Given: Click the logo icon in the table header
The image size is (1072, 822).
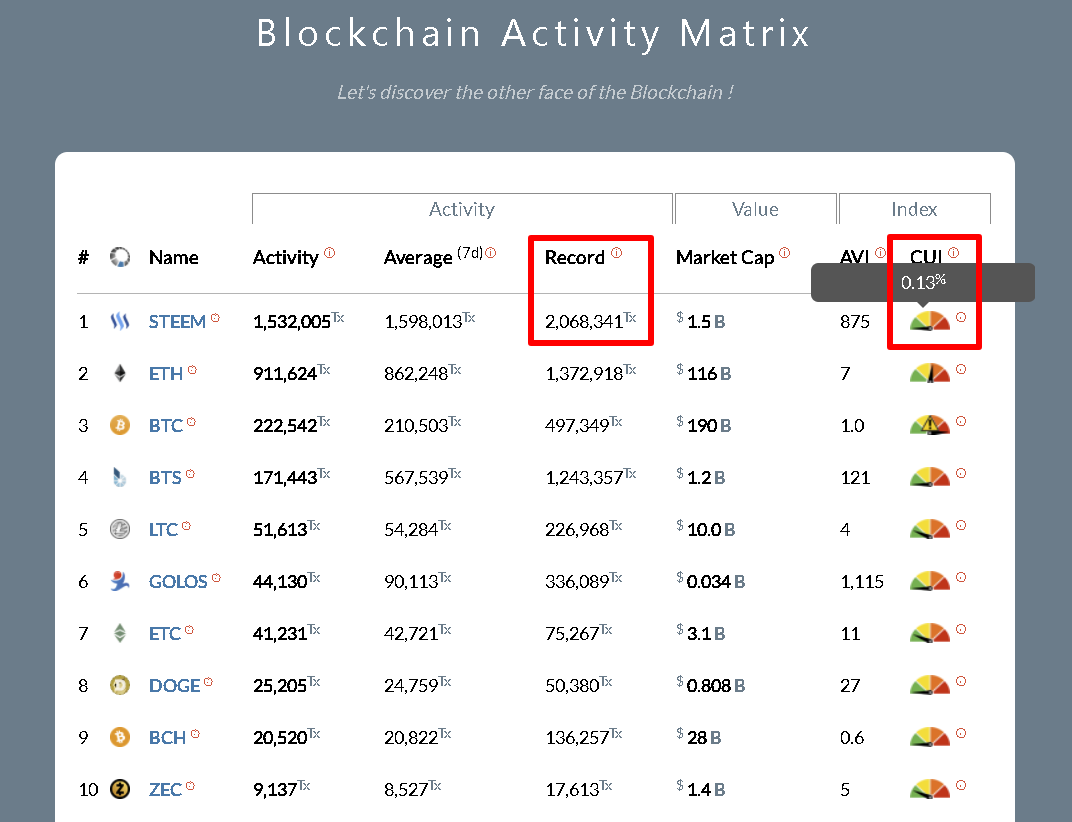Looking at the screenshot, I should (x=120, y=257).
